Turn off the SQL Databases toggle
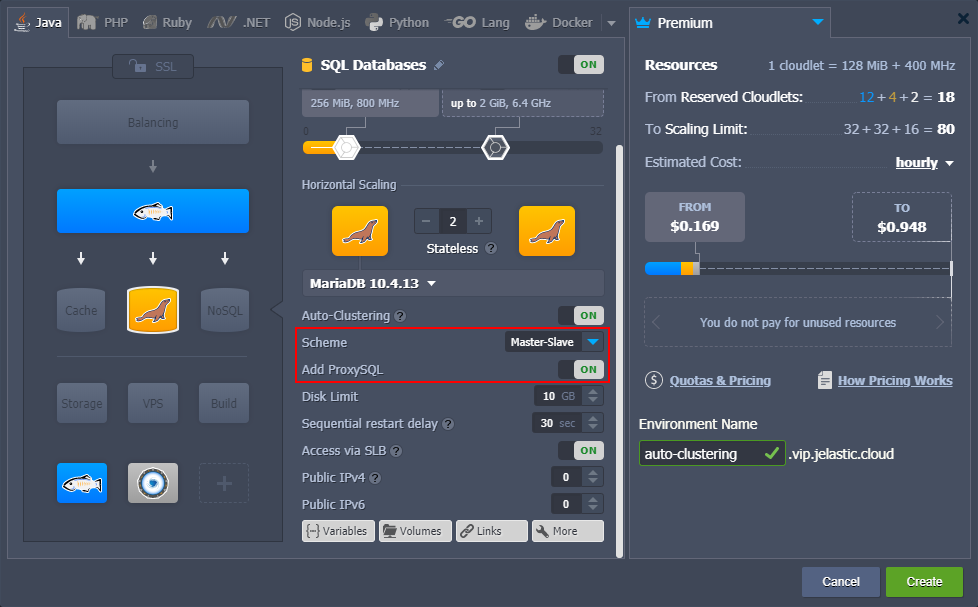Image resolution: width=978 pixels, height=607 pixels. 581,65
